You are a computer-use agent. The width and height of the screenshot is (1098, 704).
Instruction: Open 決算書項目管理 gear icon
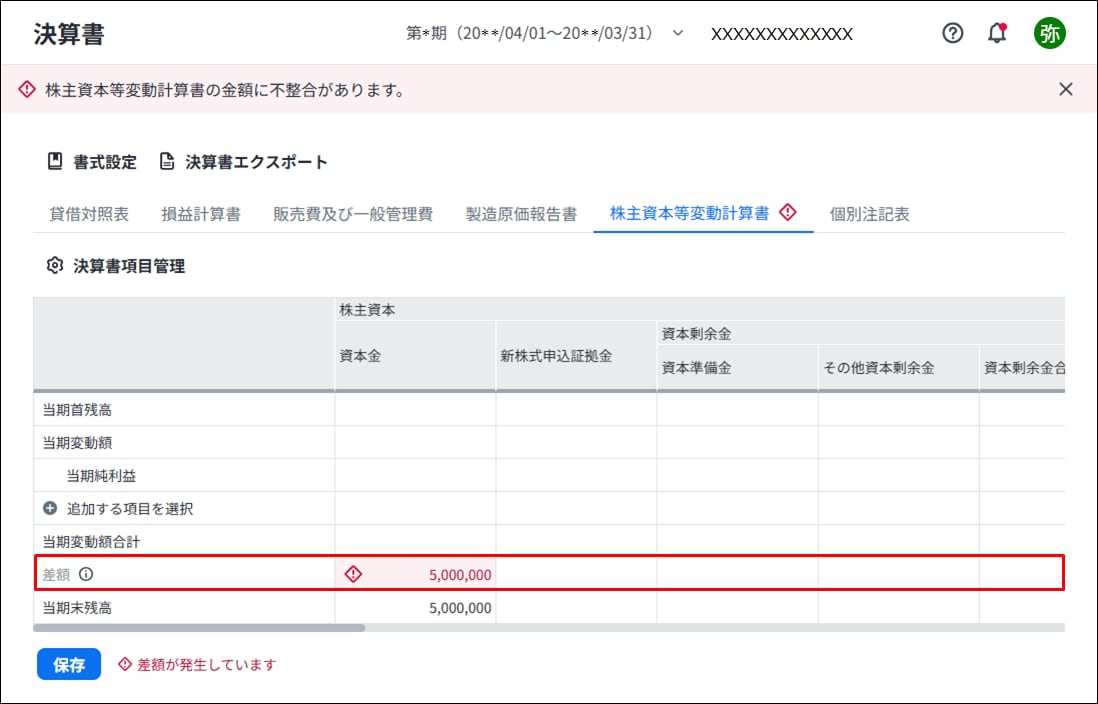[x=55, y=265]
